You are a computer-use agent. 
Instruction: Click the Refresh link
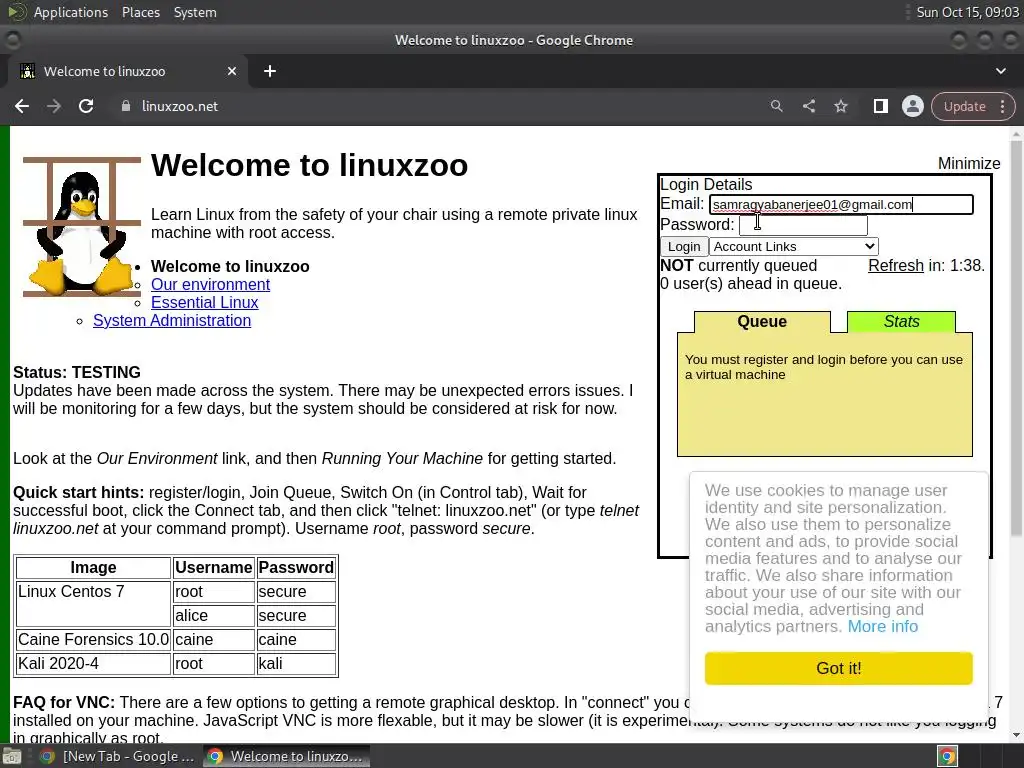coord(895,266)
